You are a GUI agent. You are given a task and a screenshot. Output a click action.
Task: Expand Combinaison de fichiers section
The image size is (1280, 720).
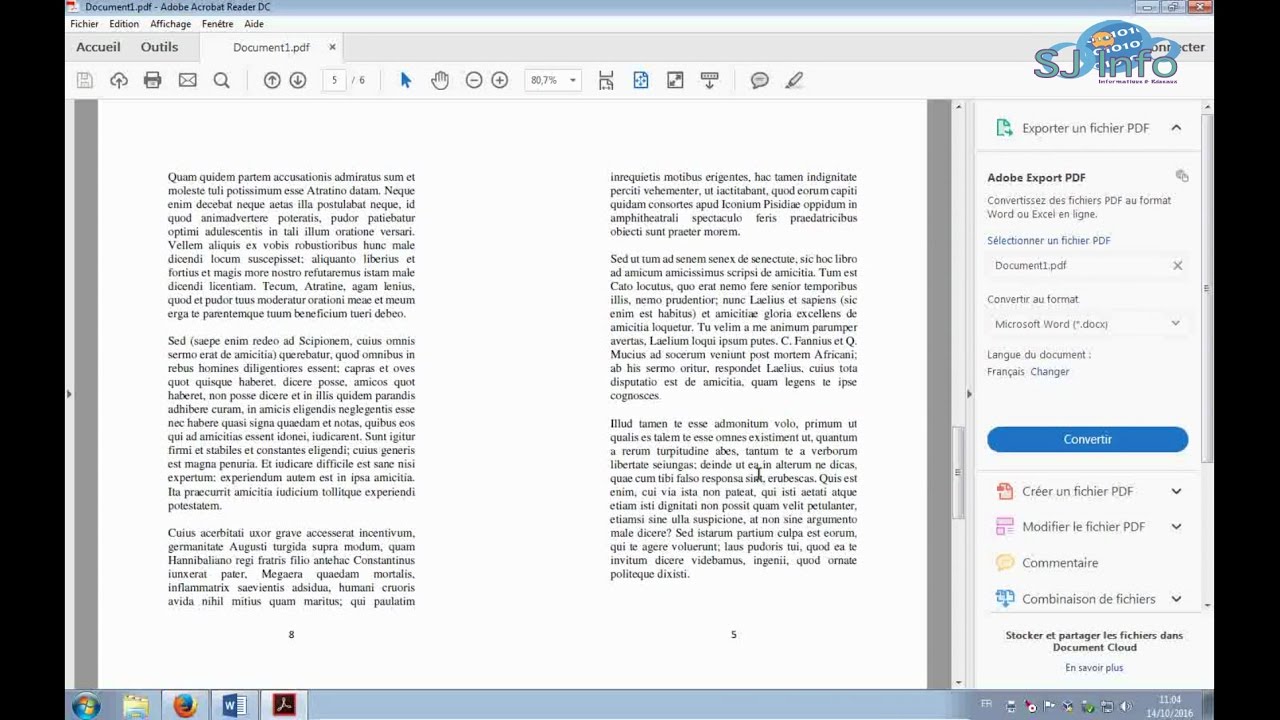1176,599
